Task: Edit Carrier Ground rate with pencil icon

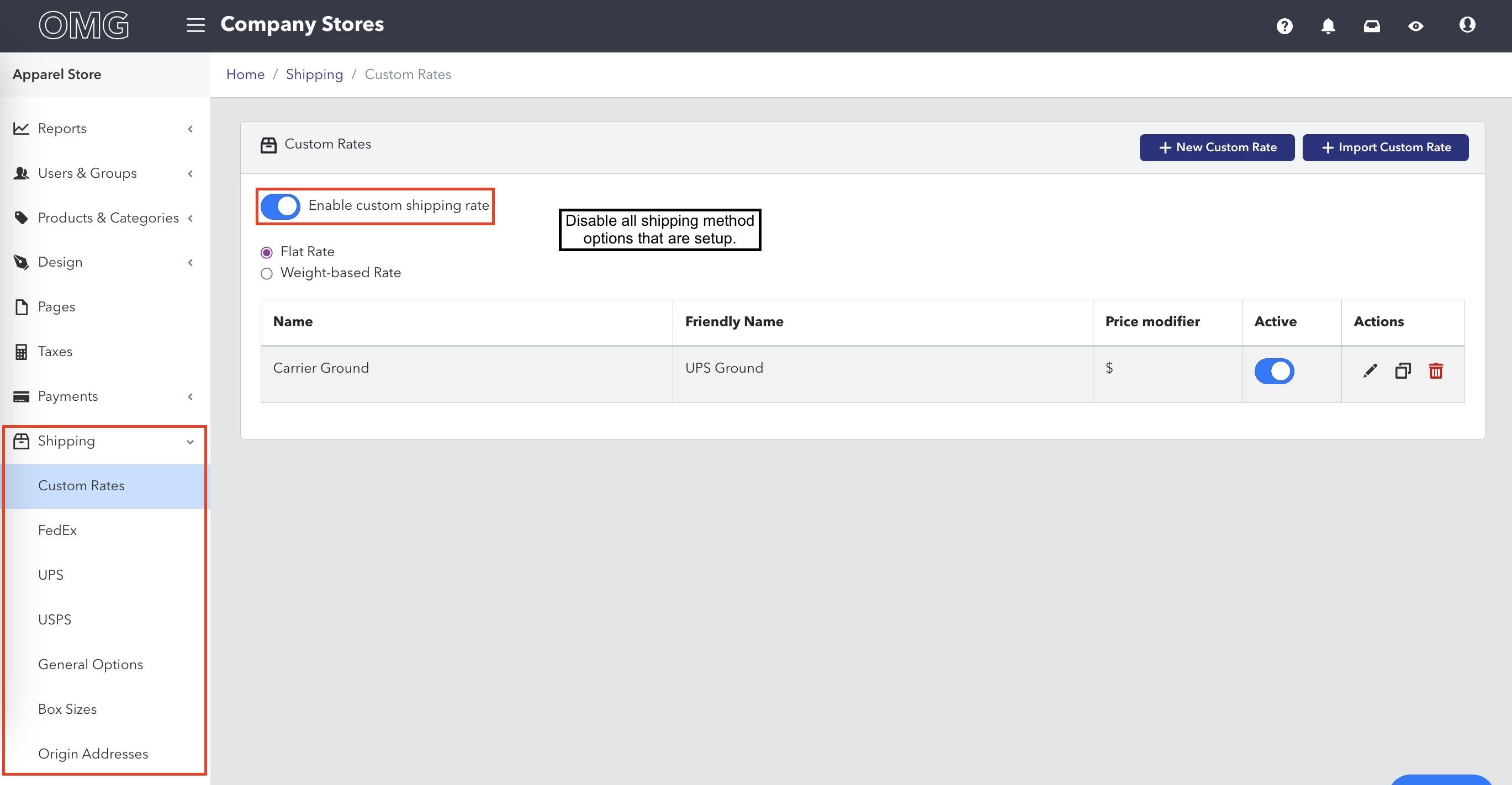Action: click(1370, 371)
